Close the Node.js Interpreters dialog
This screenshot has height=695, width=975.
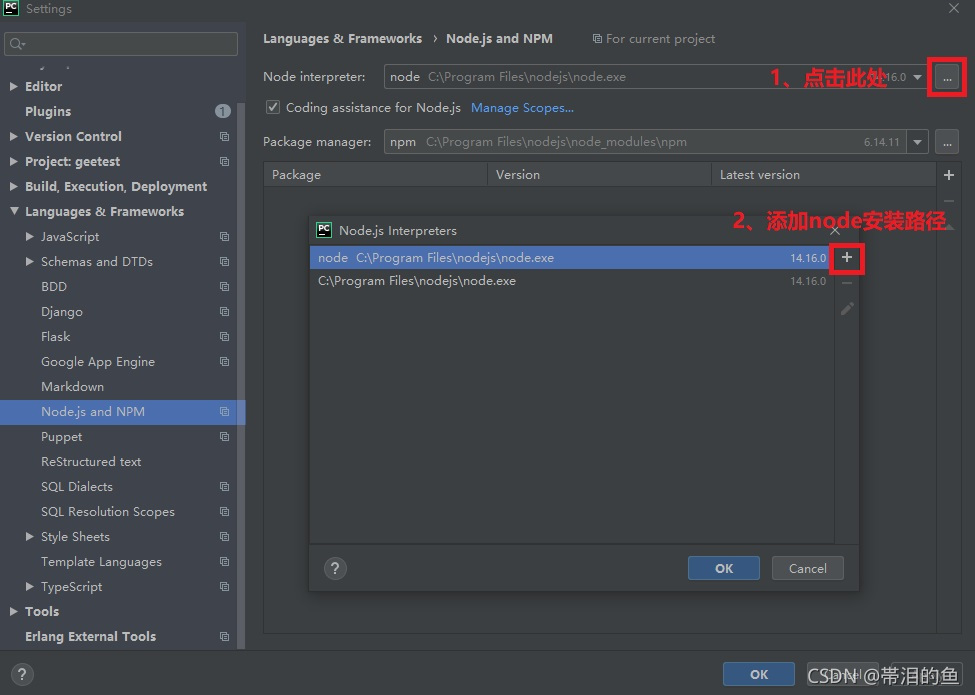pos(835,231)
